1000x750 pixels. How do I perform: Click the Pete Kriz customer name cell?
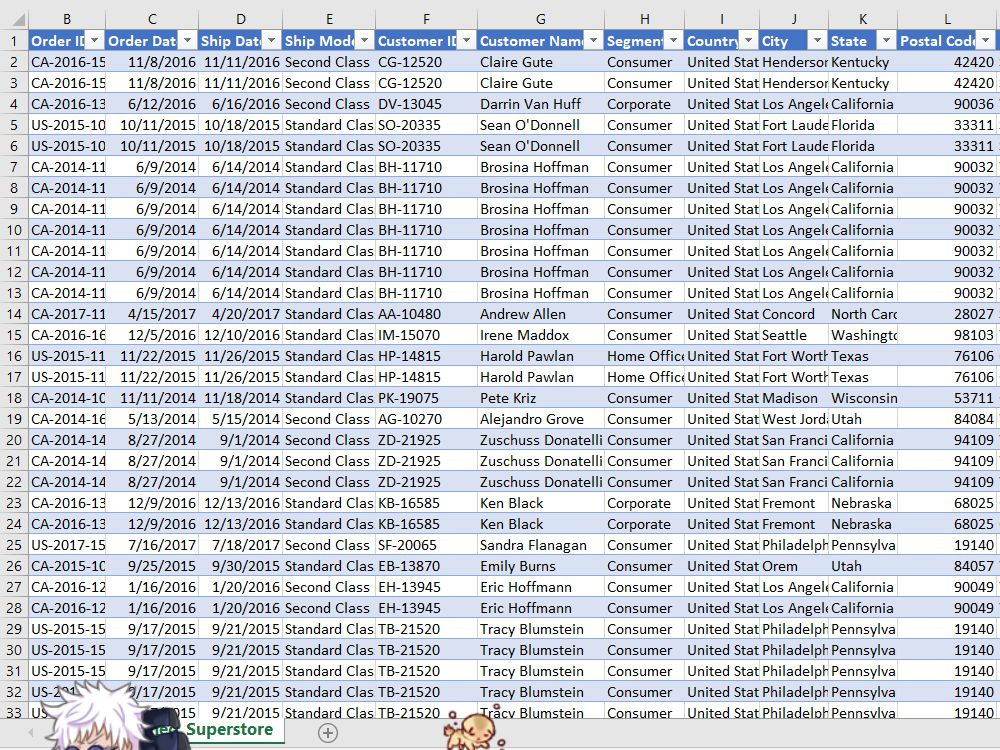[541, 398]
